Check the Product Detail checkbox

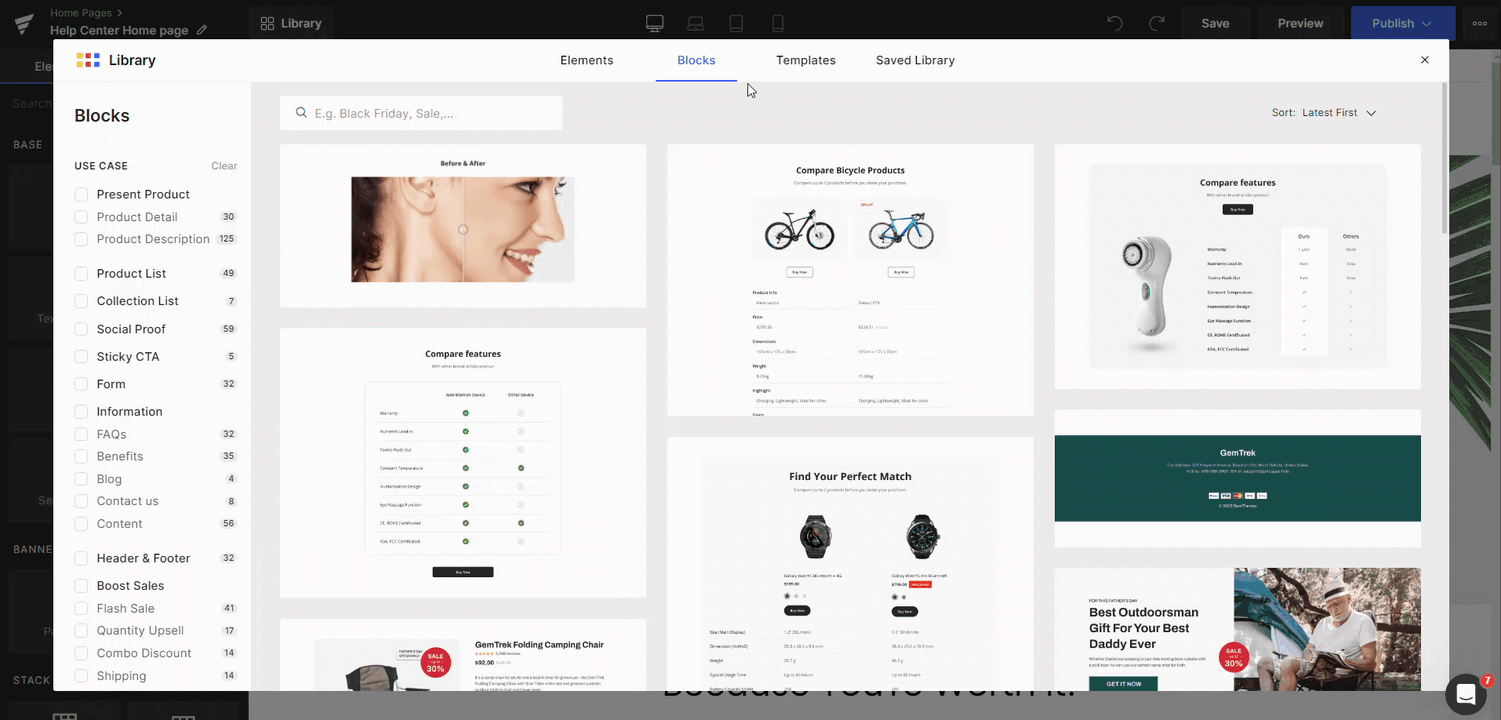click(81, 217)
